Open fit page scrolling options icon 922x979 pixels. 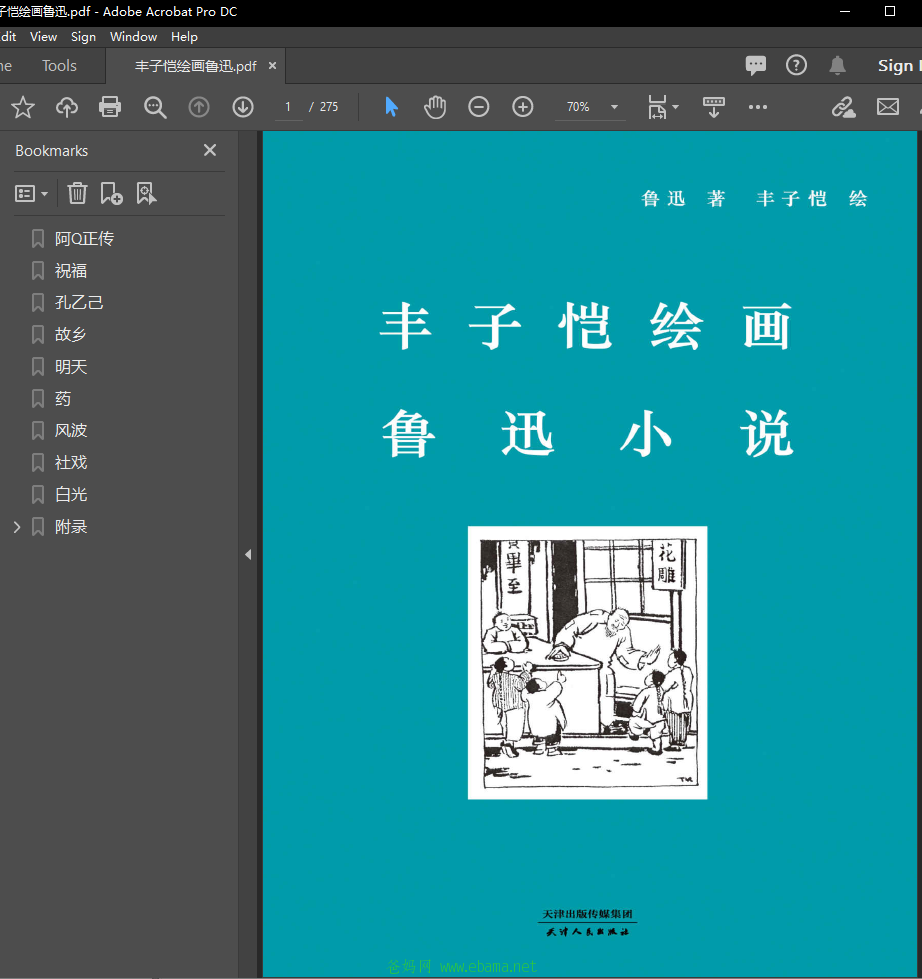pyautogui.click(x=662, y=107)
